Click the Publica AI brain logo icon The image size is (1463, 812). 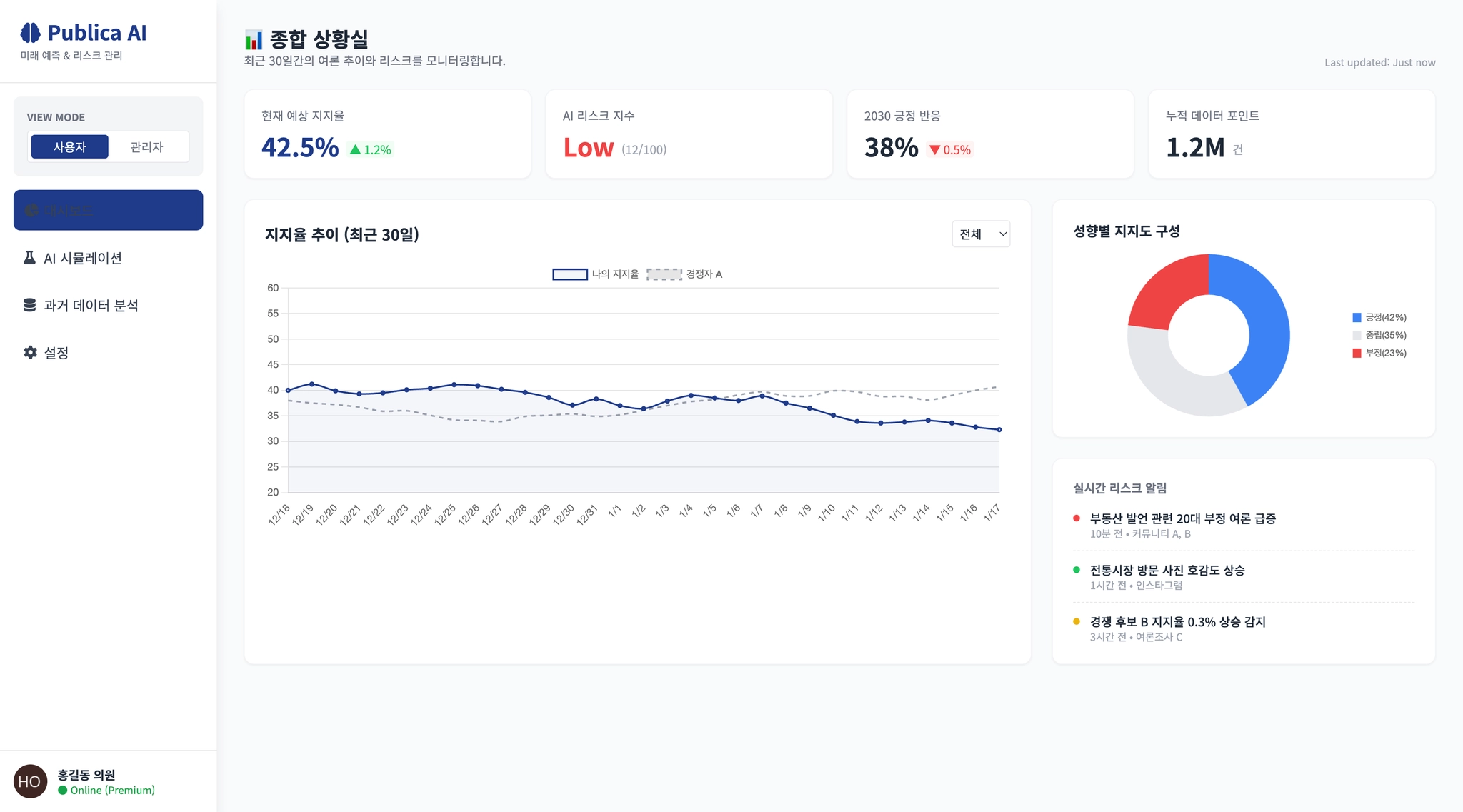point(31,33)
